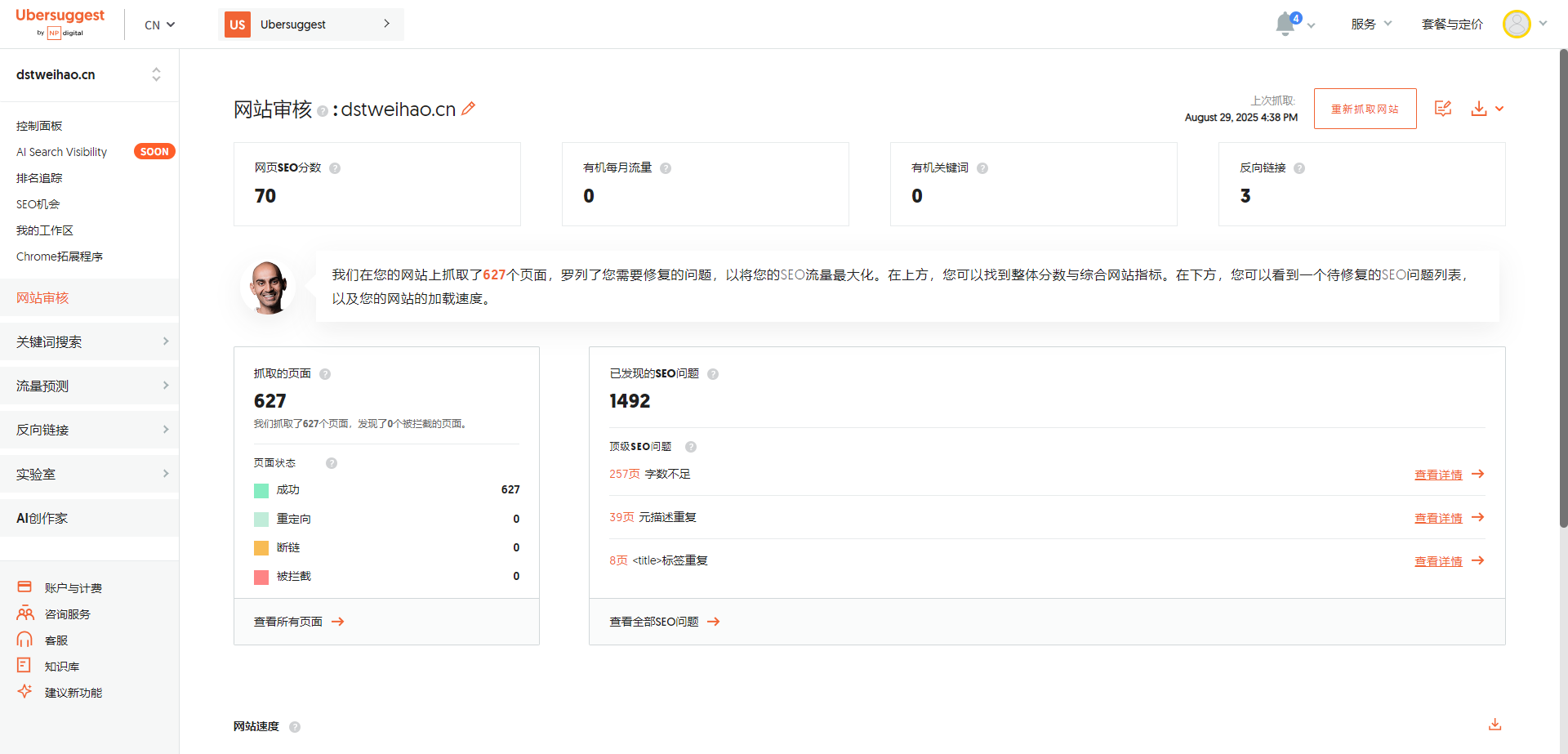Expand the download options chevron
This screenshot has height=754, width=1568.
click(x=1499, y=109)
